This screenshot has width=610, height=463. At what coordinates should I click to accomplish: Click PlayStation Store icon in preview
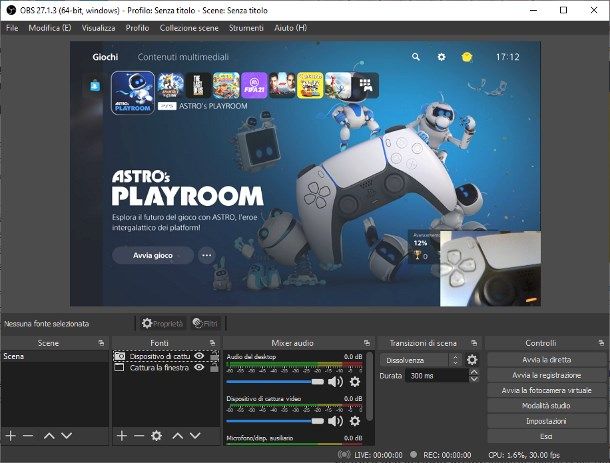point(95,85)
